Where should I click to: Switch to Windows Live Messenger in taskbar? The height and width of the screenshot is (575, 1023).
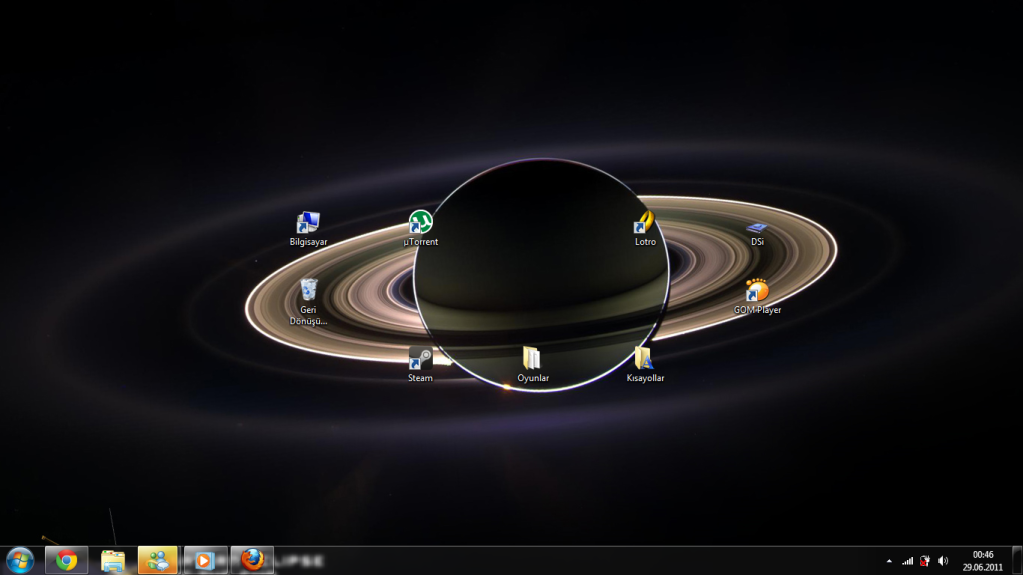tap(158, 560)
